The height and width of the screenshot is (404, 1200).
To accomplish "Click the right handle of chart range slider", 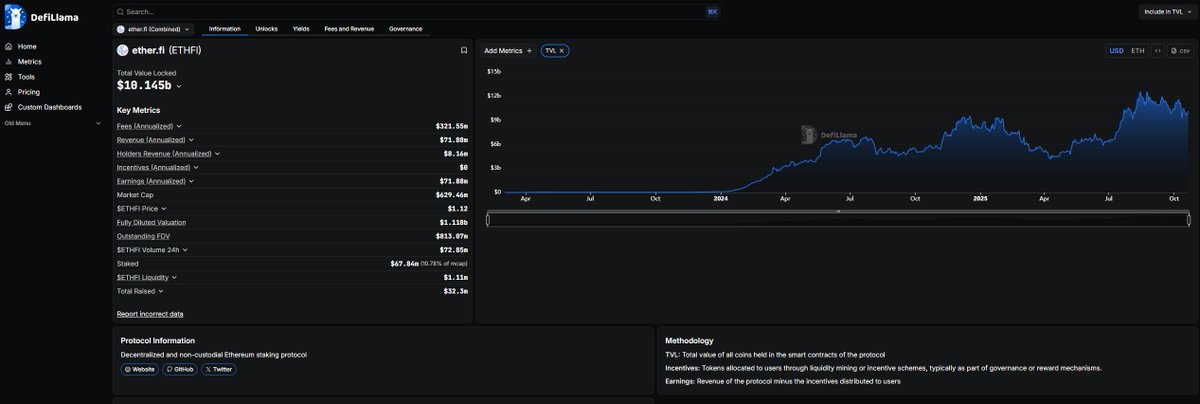I will [x=1188, y=219].
